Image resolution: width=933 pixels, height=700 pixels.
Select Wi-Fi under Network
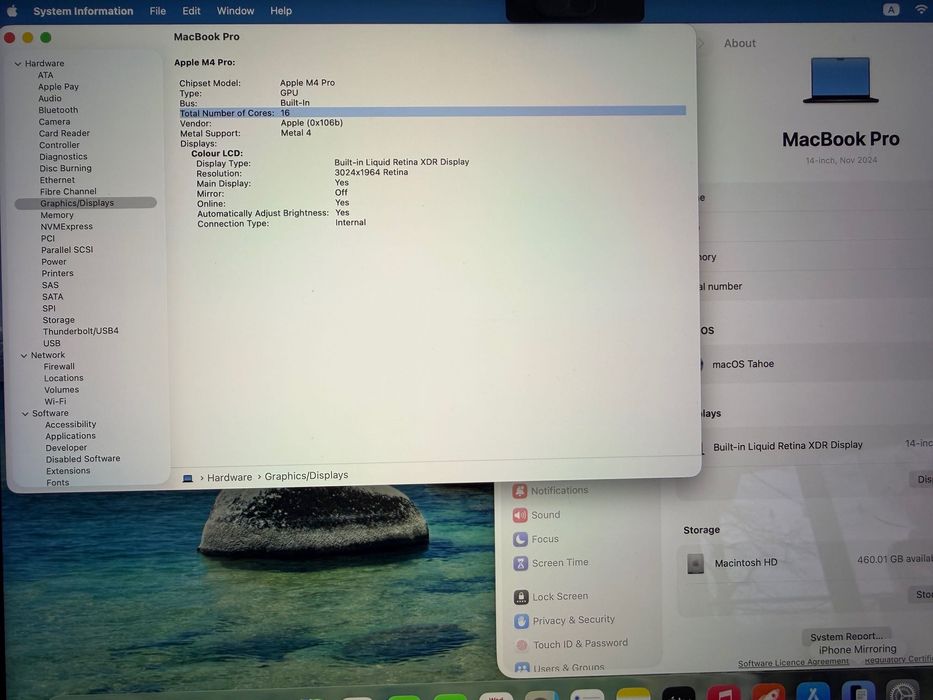(55, 402)
